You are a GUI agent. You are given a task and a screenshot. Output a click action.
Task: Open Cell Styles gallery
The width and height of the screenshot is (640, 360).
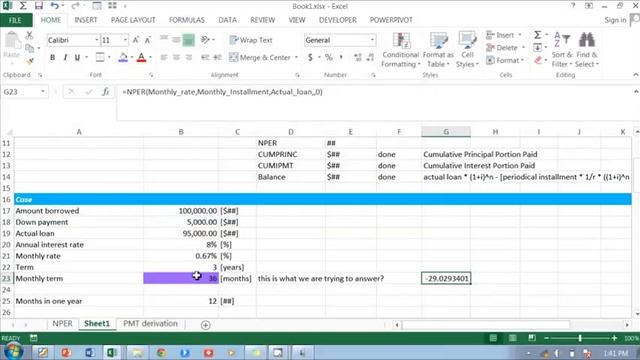click(x=467, y=50)
